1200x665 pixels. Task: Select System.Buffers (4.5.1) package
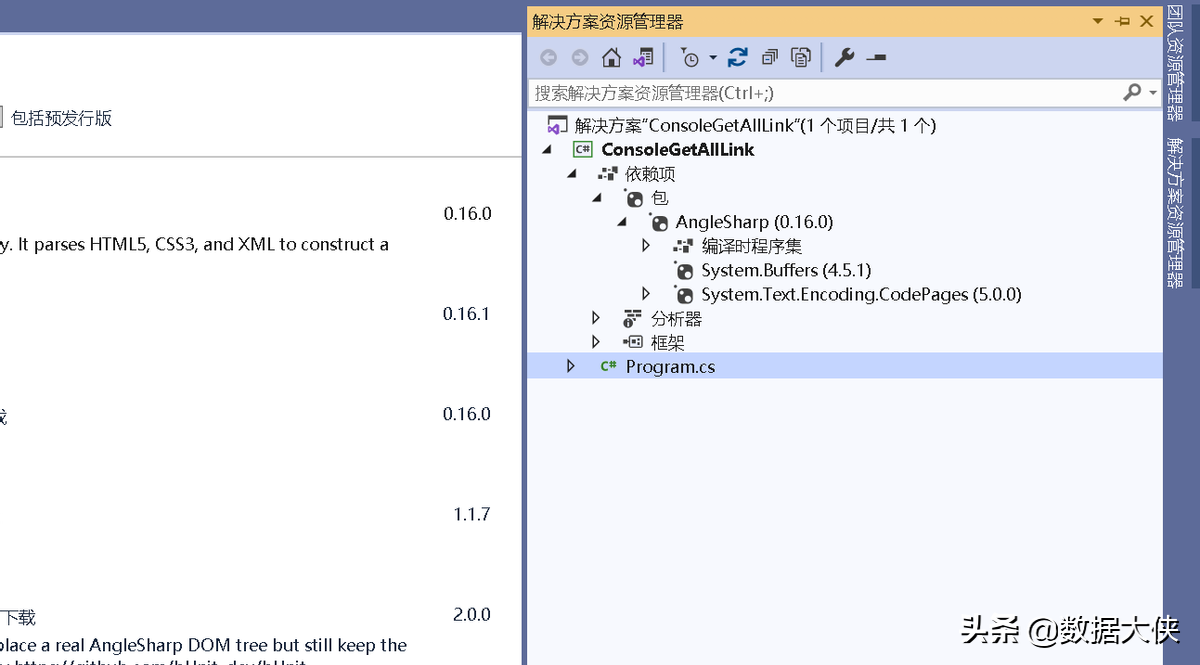(x=786, y=270)
